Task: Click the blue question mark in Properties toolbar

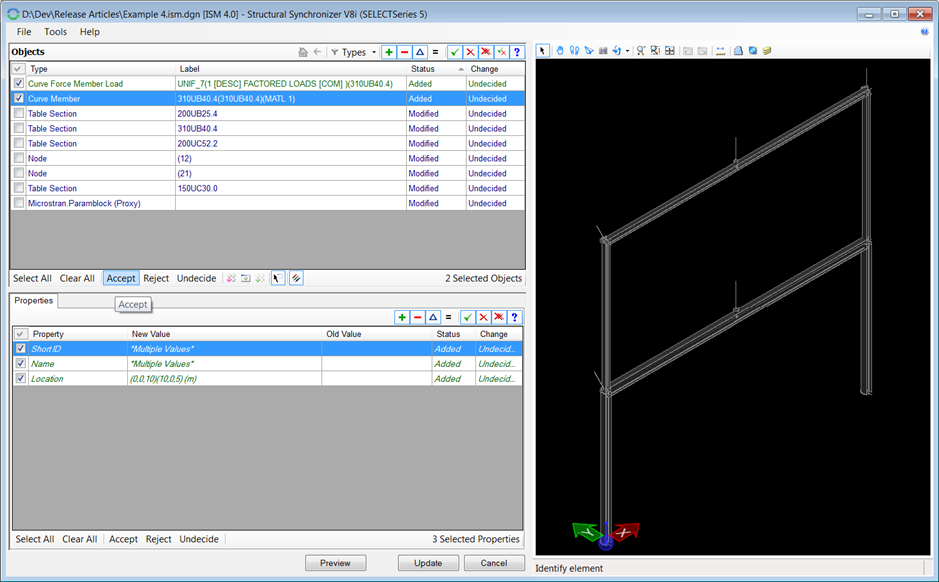Action: pos(516,317)
